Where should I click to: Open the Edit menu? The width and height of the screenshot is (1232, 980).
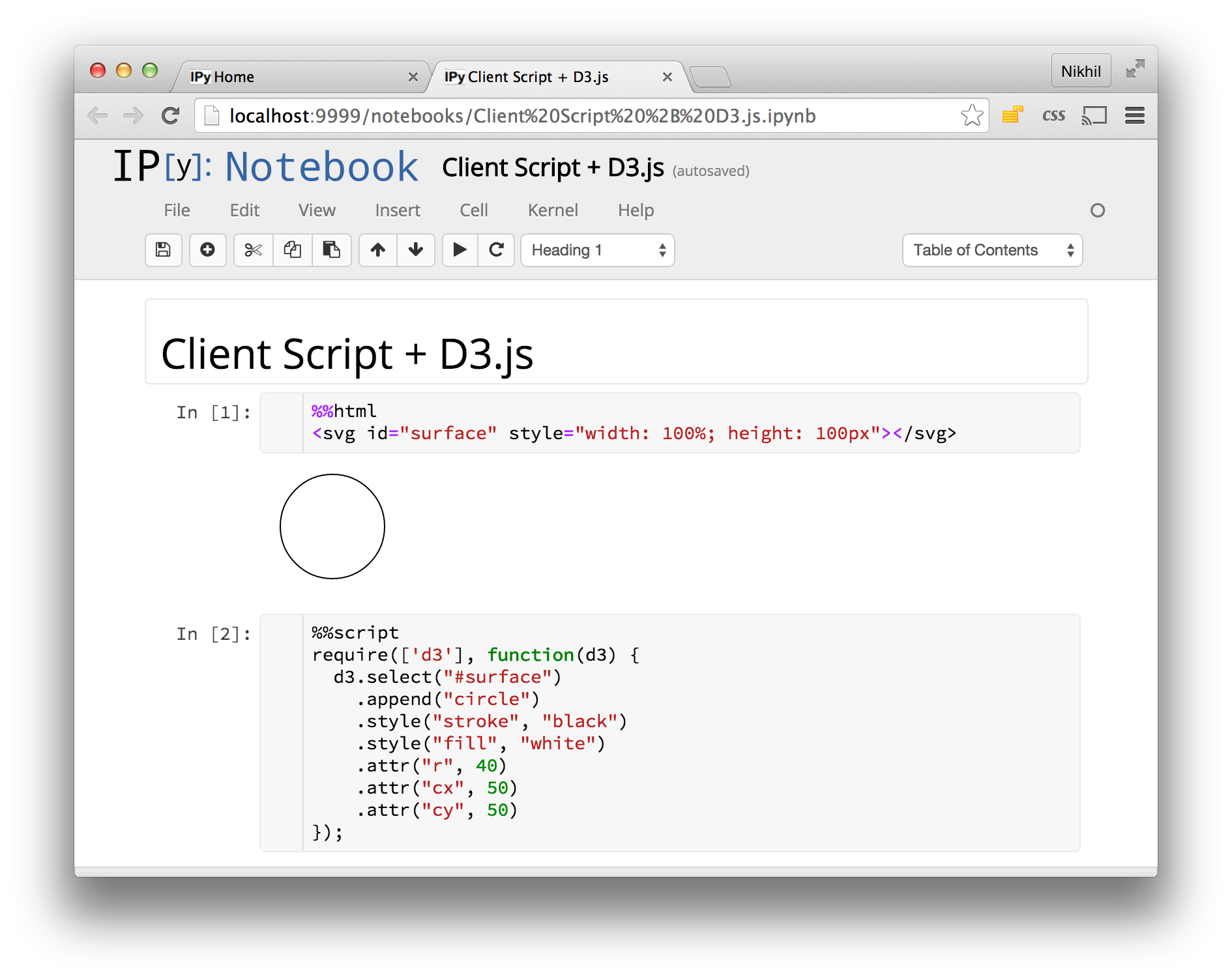click(244, 210)
